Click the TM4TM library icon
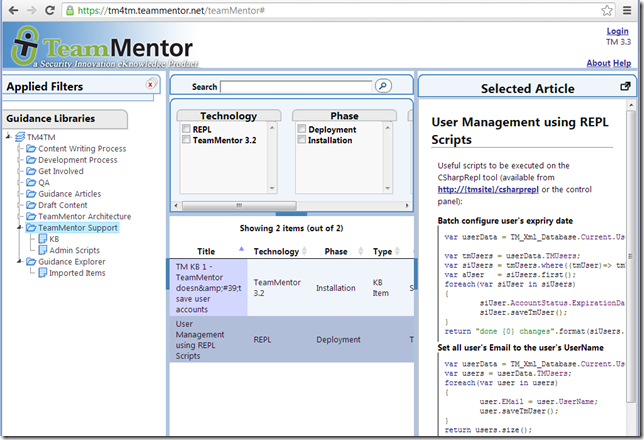 pyautogui.click(x=20, y=137)
